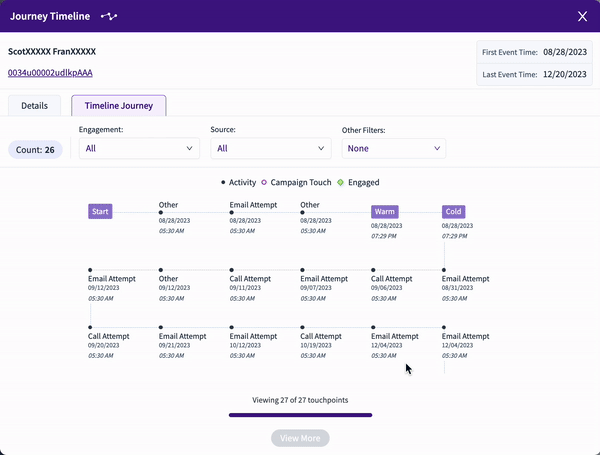Open the 0034u00002udlkpAAA record link
600x455 pixels.
(50, 73)
